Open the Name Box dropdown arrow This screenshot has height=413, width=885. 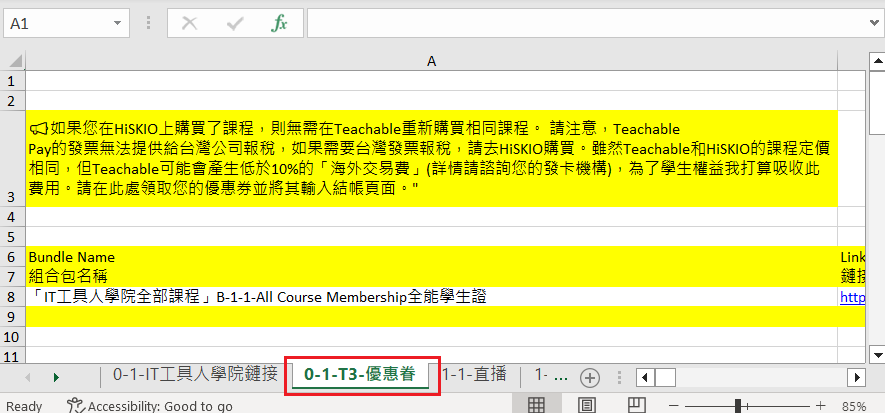click(117, 23)
